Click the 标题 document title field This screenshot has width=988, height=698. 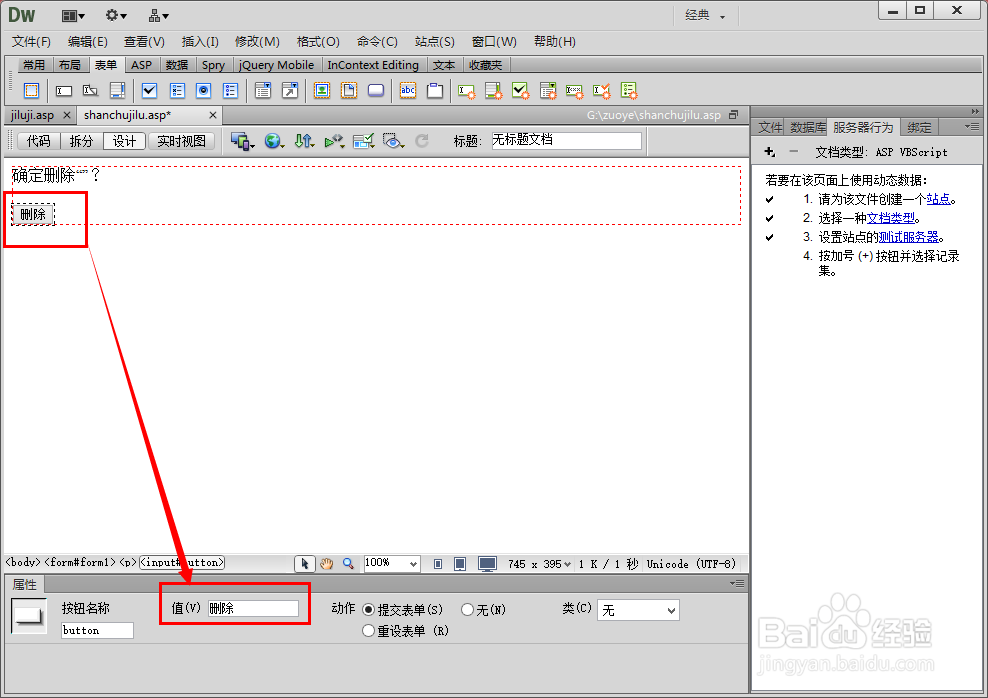(566, 140)
